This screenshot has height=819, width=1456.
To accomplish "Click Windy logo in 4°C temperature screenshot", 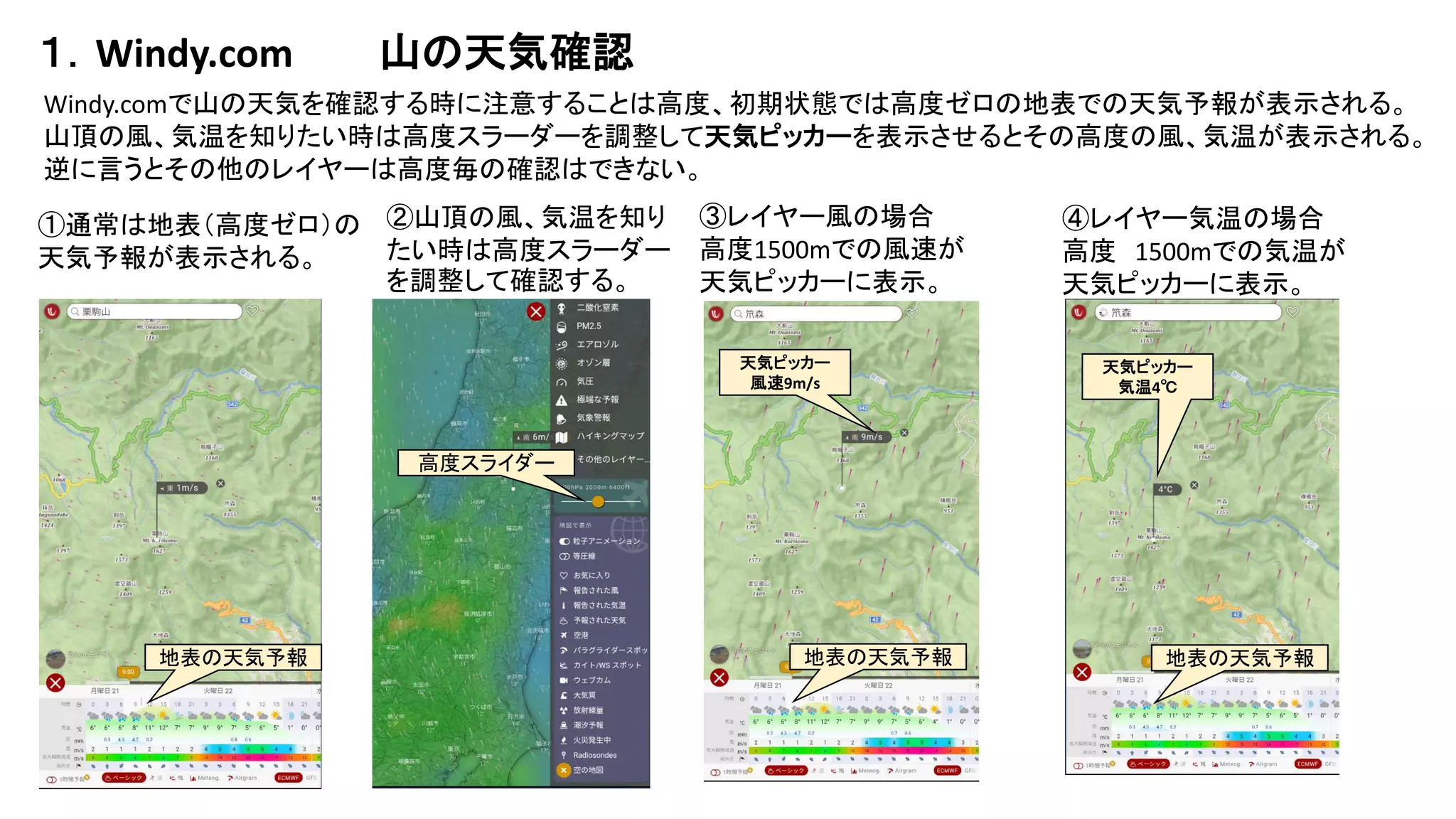I will pyautogui.click(x=1079, y=311).
